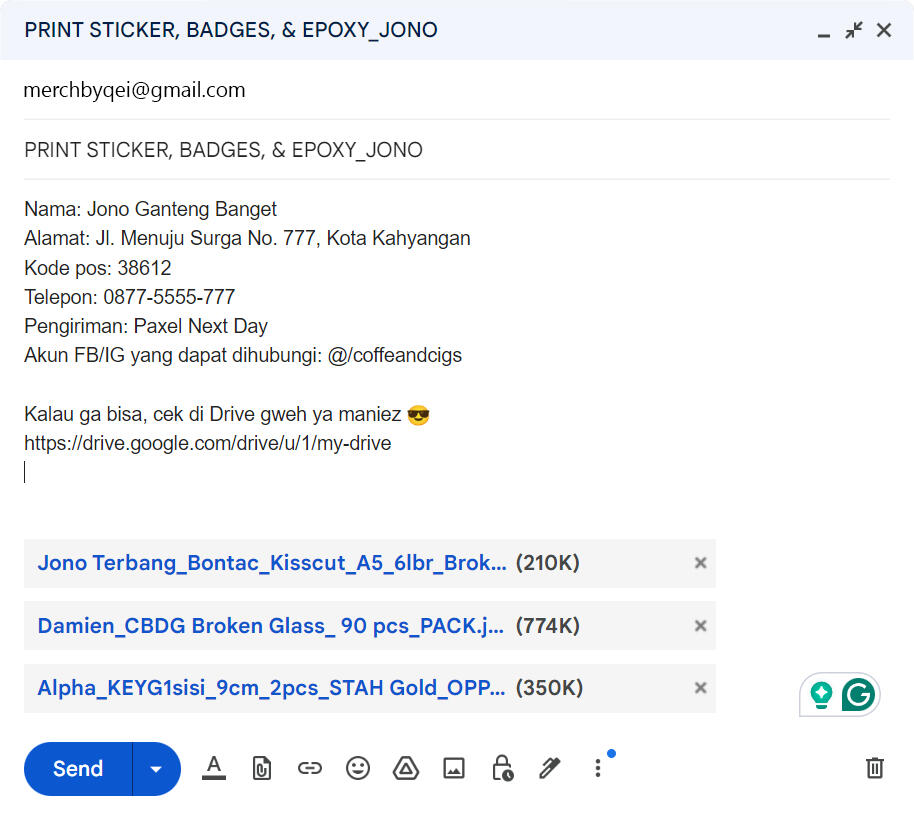Open the Google Drive link in the email body

point(207,443)
